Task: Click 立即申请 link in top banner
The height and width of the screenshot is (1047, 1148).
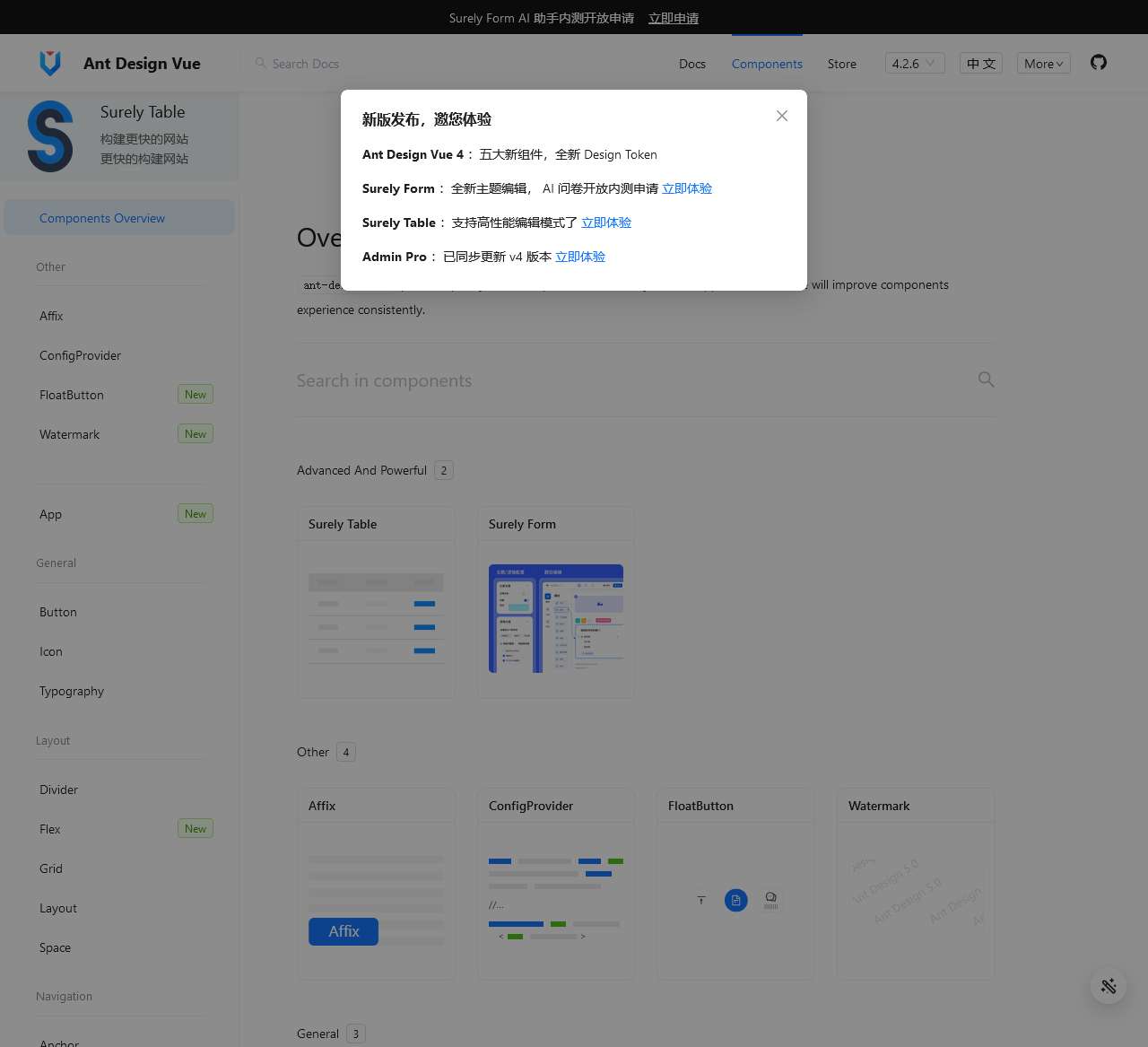Action: click(x=673, y=18)
